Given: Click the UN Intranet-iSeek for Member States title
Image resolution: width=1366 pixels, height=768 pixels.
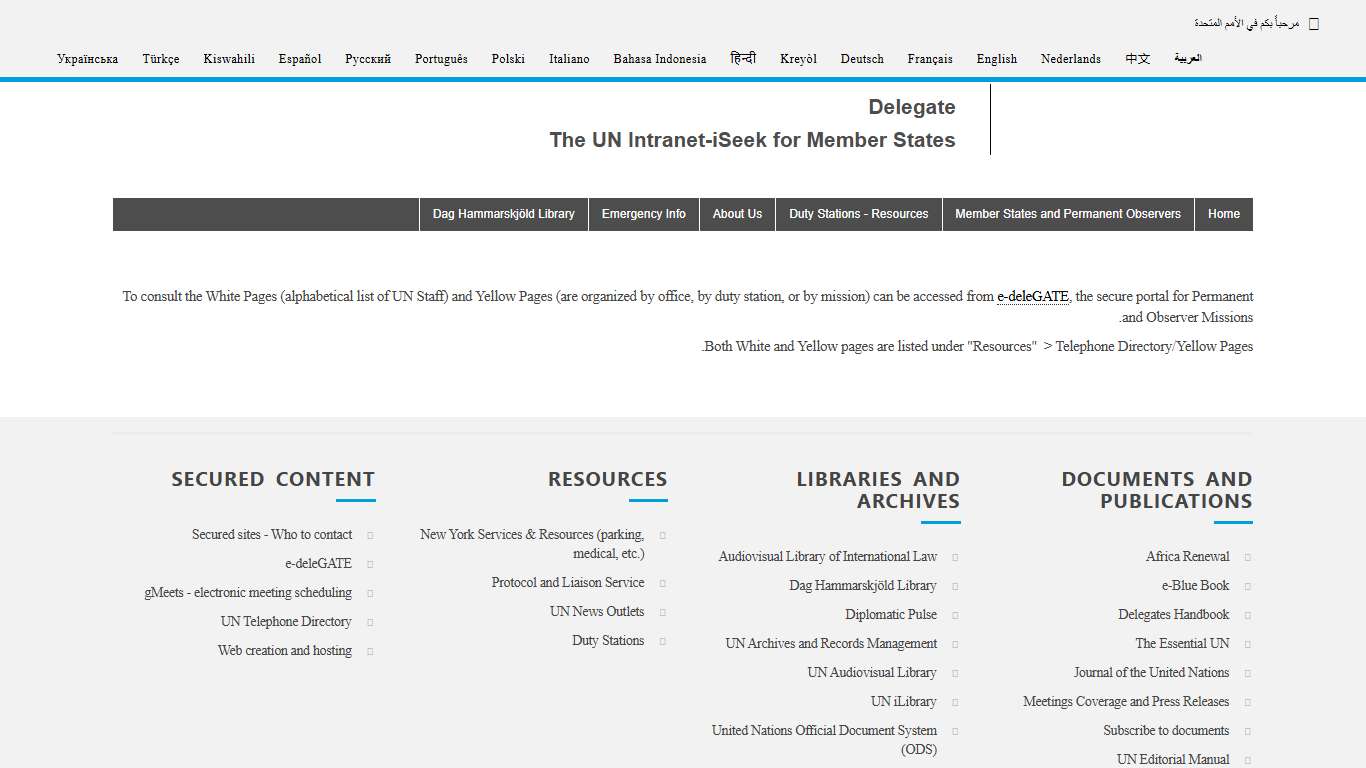Looking at the screenshot, I should [x=752, y=140].
